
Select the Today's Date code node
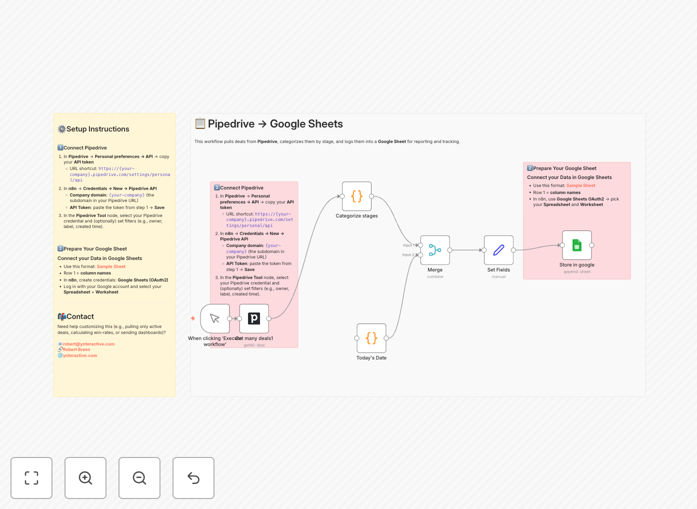click(x=371, y=338)
